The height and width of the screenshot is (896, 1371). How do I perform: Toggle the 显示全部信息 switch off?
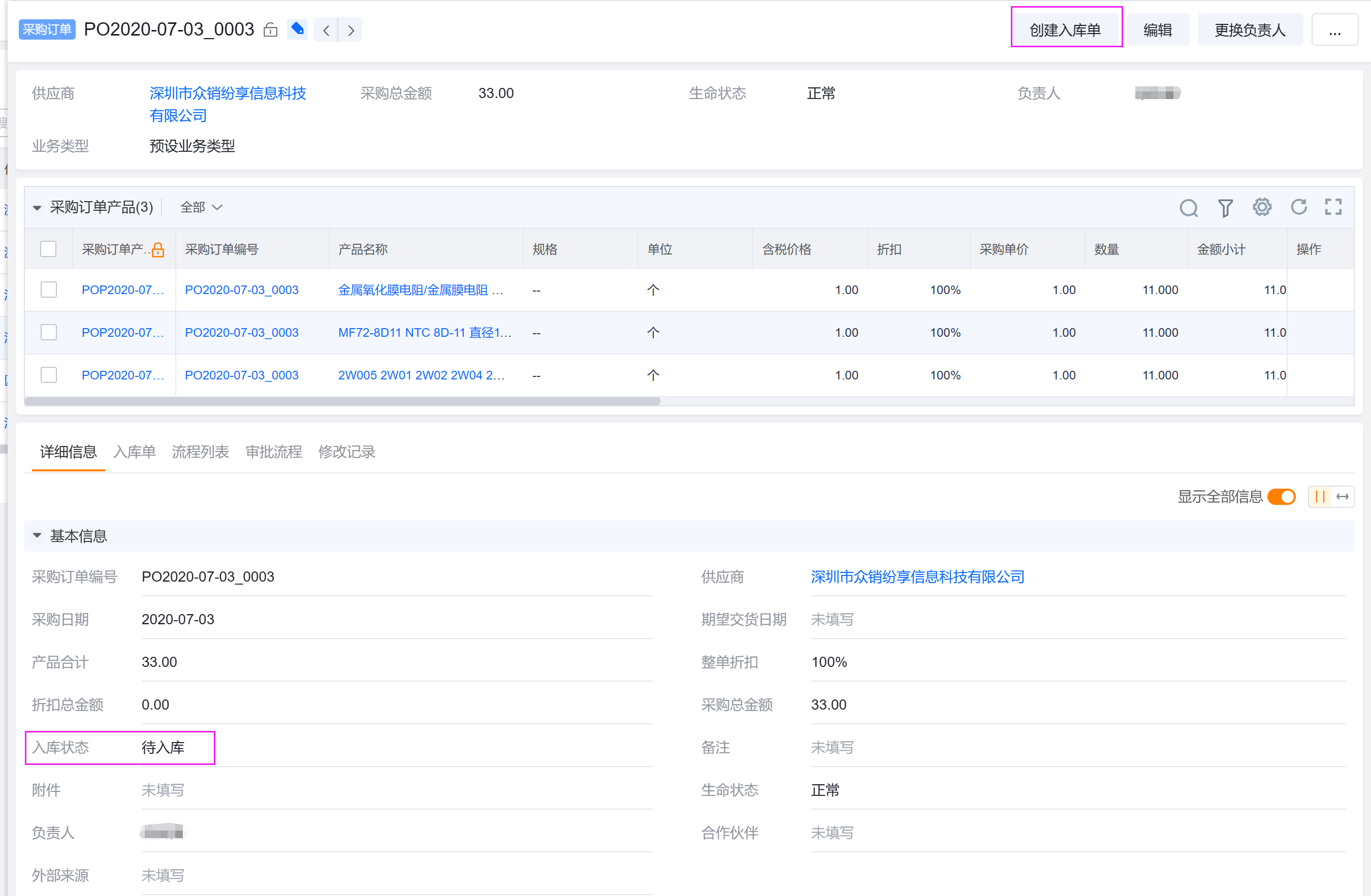click(x=1282, y=496)
